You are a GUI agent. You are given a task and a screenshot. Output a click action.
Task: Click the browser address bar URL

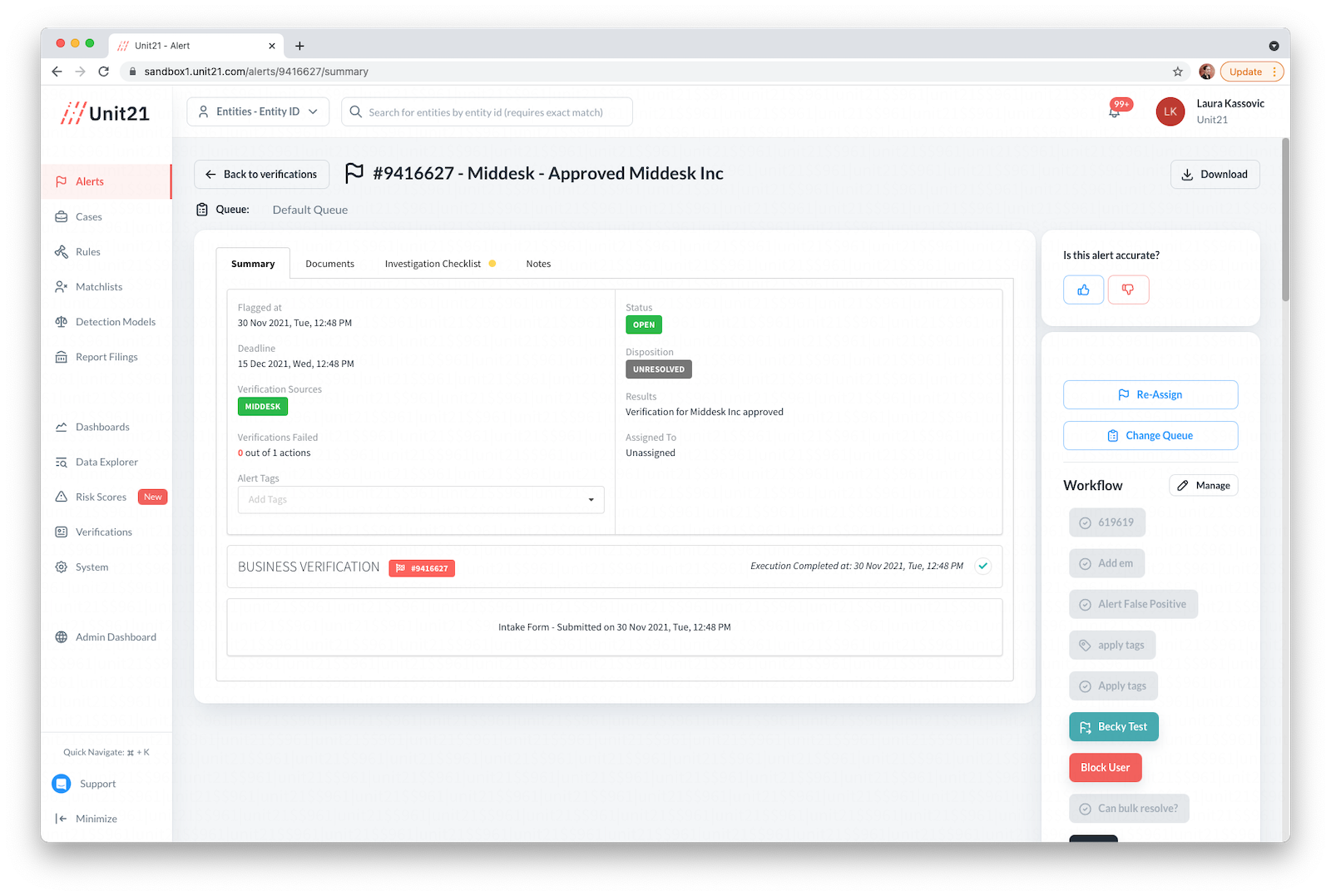(256, 72)
